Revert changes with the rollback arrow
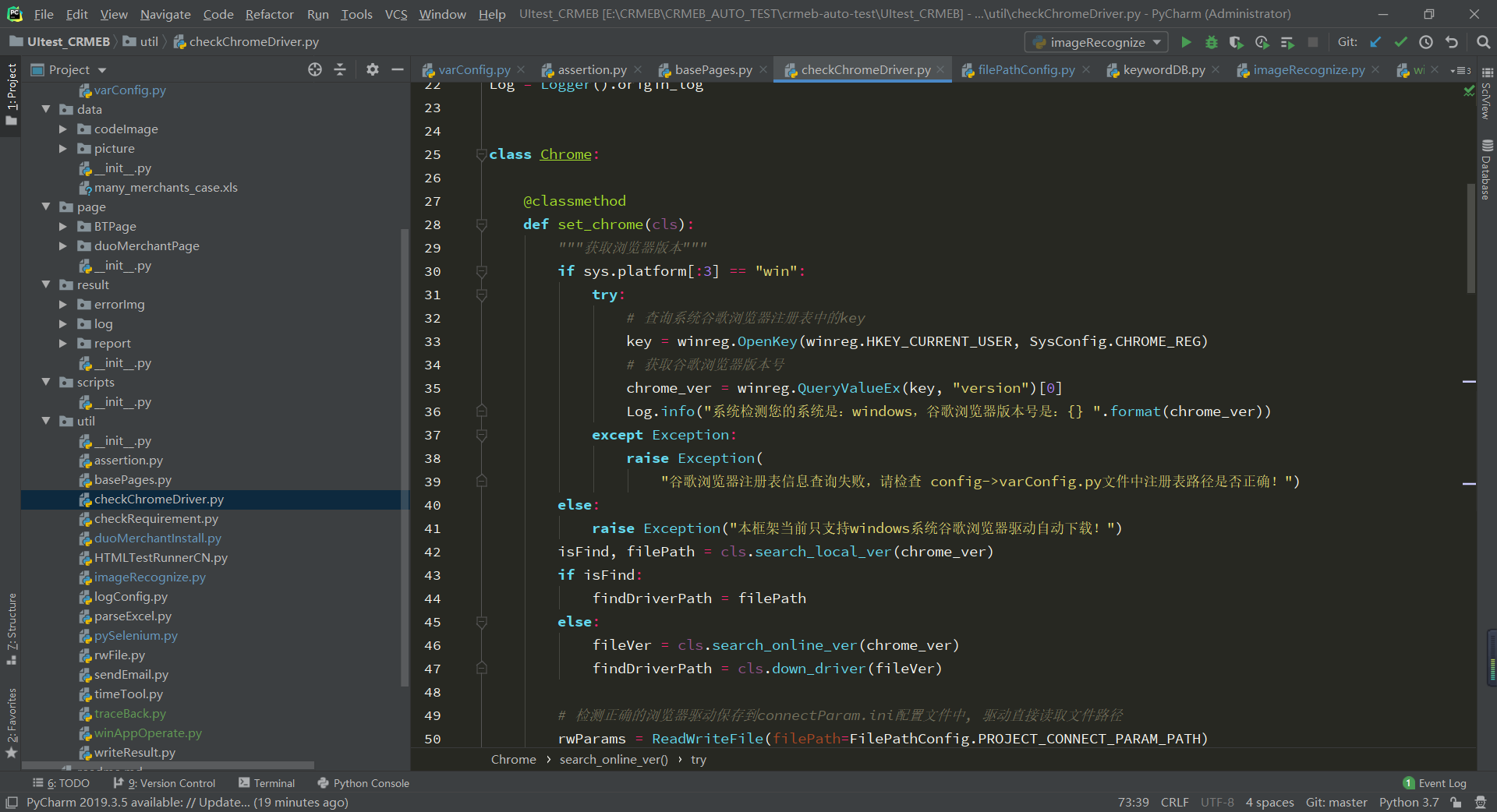The height and width of the screenshot is (812, 1497). point(1451,42)
